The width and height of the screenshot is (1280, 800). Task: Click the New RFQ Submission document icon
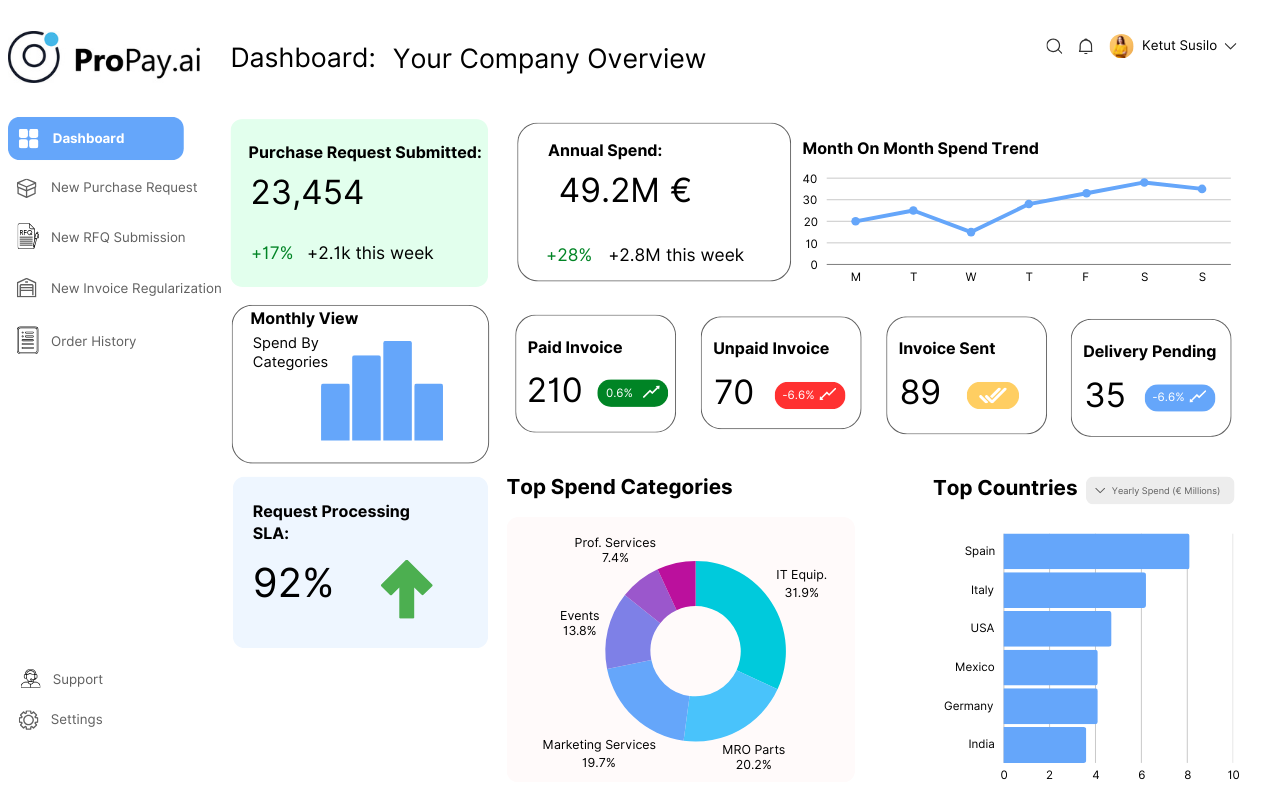point(28,237)
